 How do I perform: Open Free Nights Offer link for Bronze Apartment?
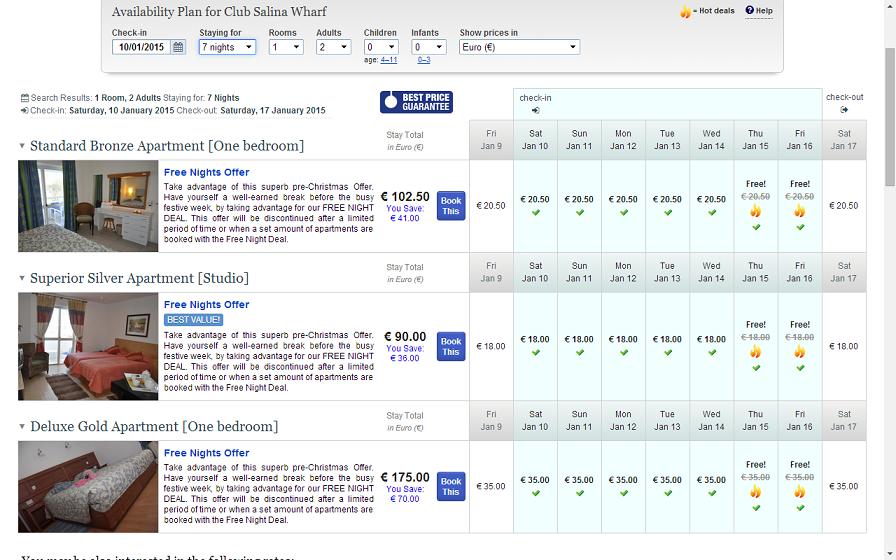[206, 172]
